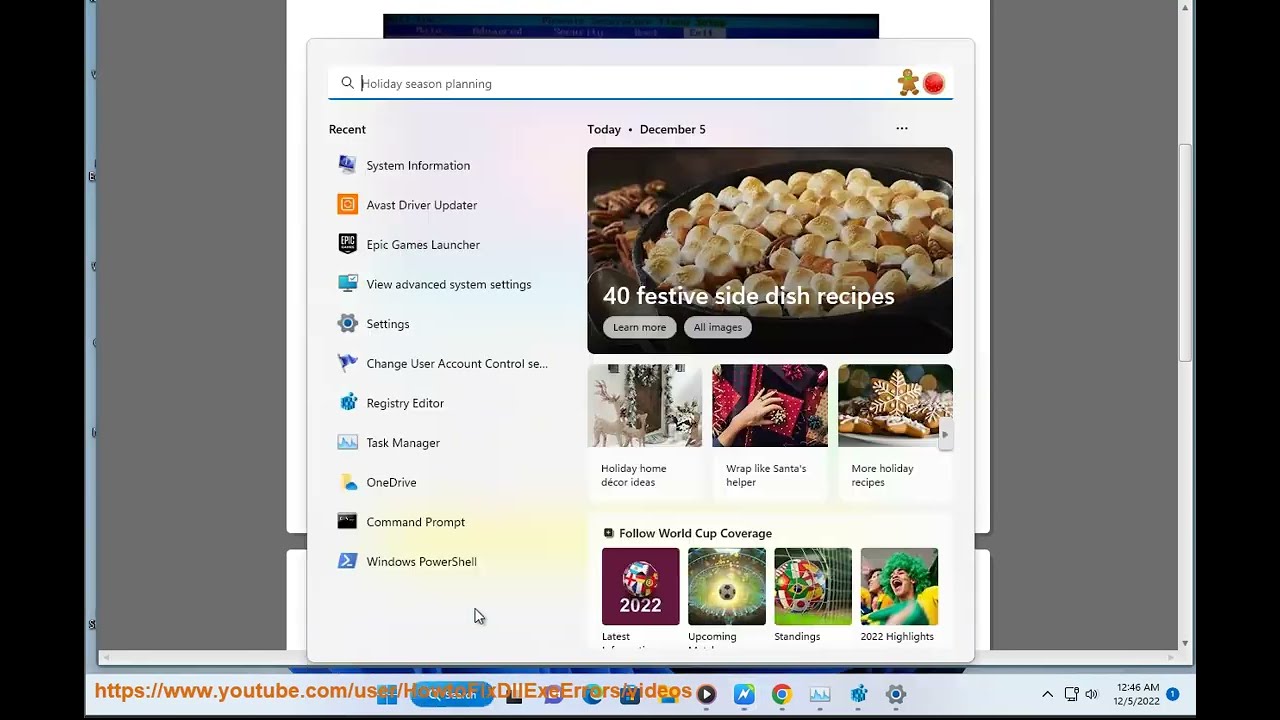Click vertical scrollbar of the background window
This screenshot has width=1280, height=720.
coord(1185,253)
